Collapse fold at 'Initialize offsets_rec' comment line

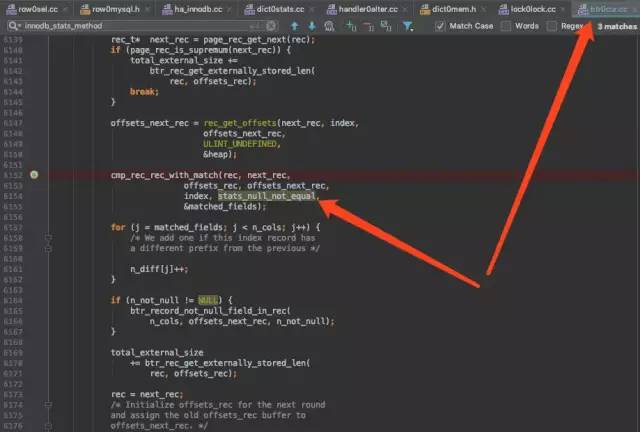(x=48, y=405)
